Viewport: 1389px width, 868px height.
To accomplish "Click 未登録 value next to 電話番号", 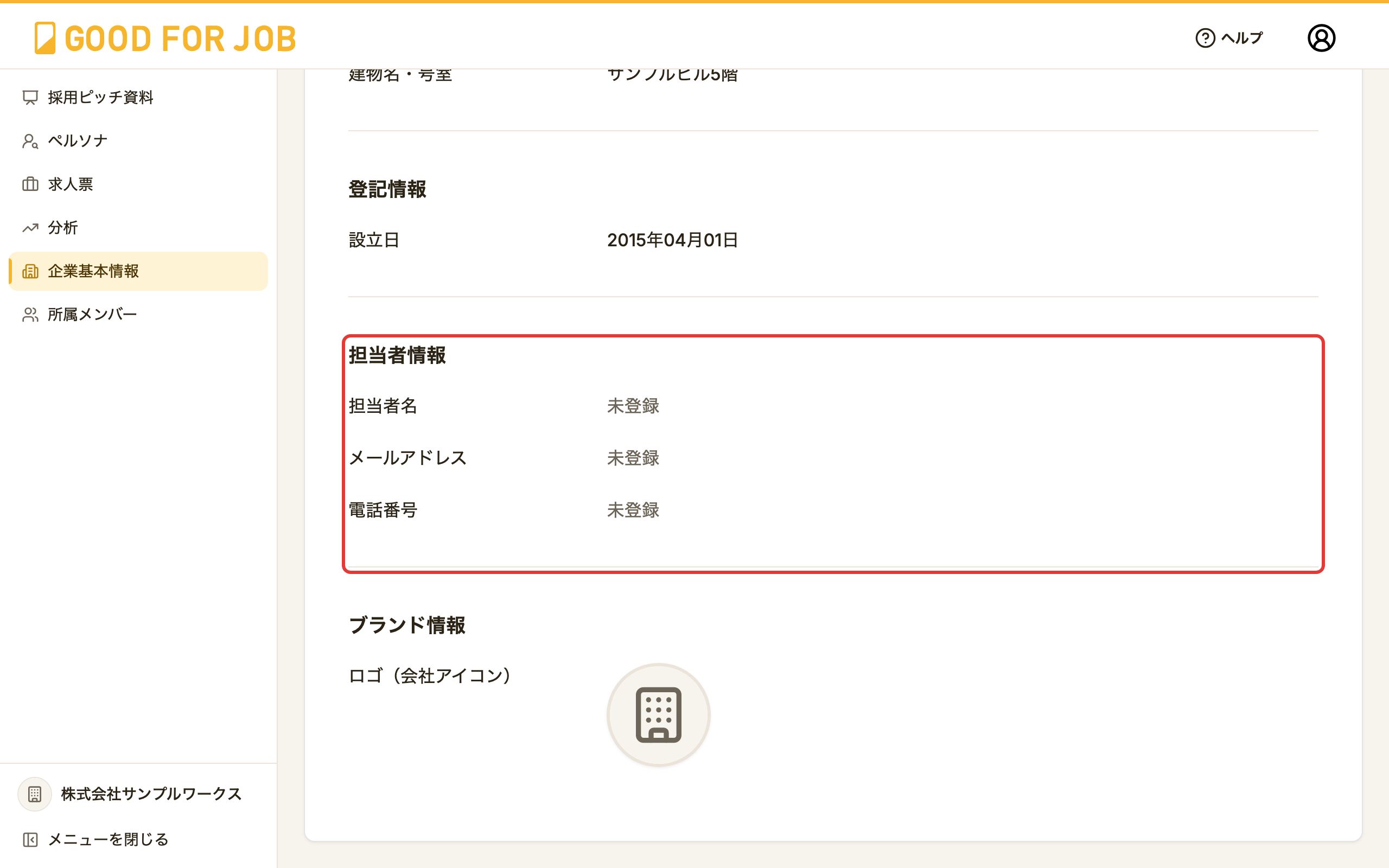I will [633, 510].
